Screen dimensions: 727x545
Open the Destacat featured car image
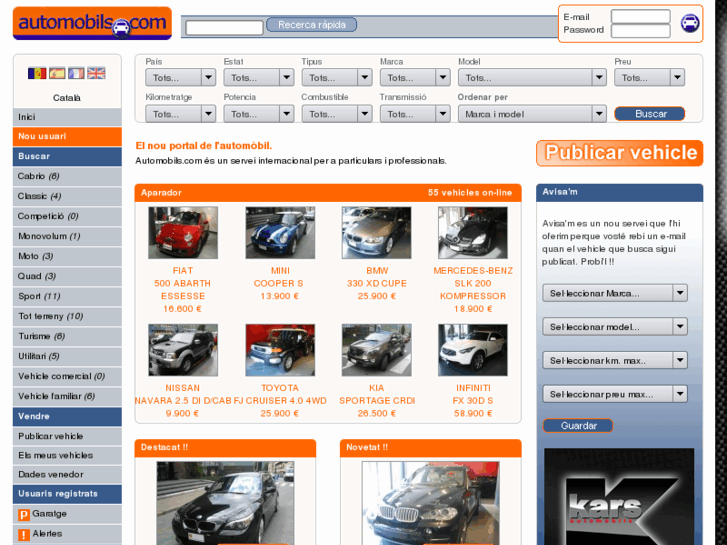point(225,503)
